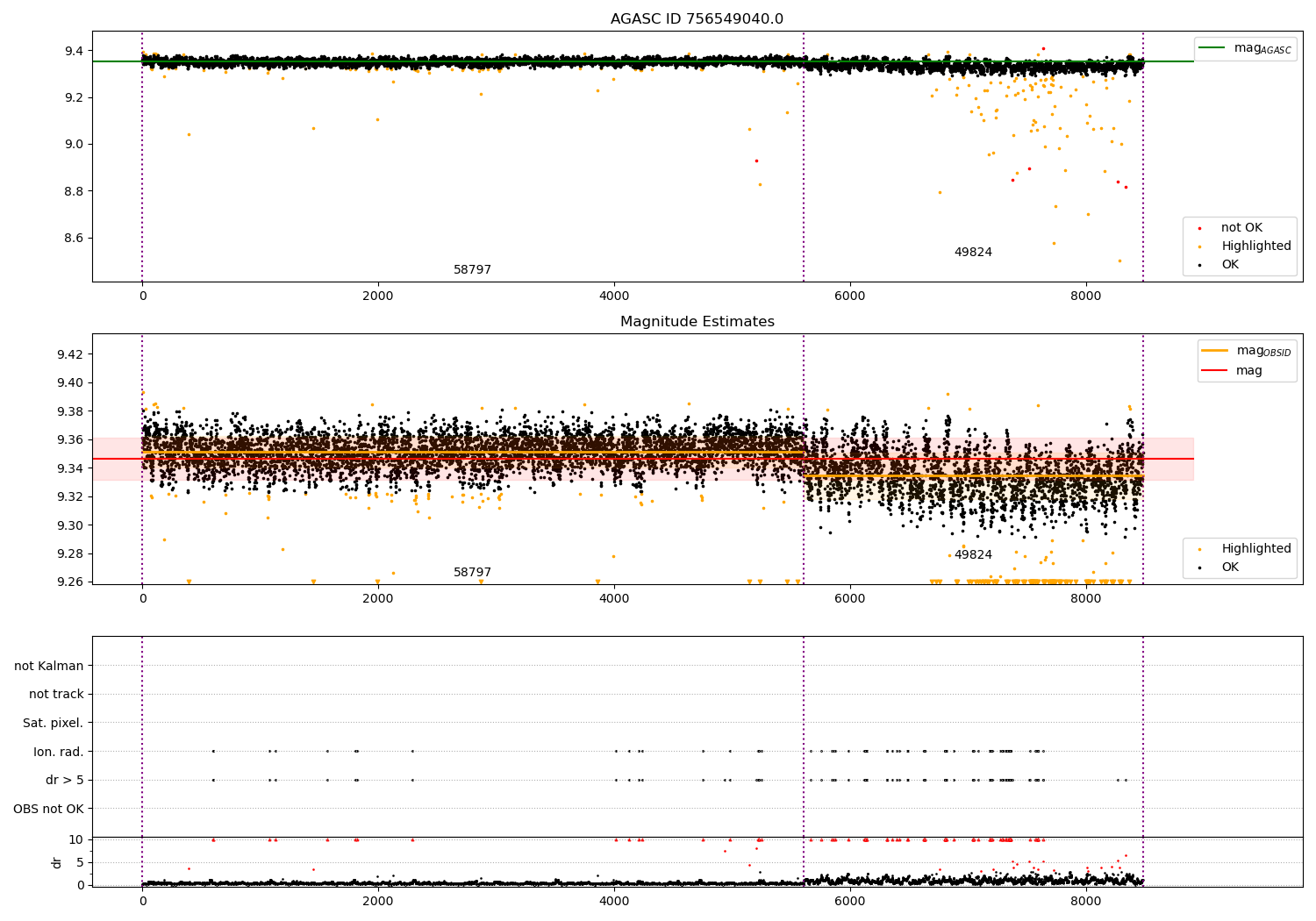Viewport: 1316px width, 921px height.
Task: Click the "58797" annotation in the top plot
Action: 472,270
